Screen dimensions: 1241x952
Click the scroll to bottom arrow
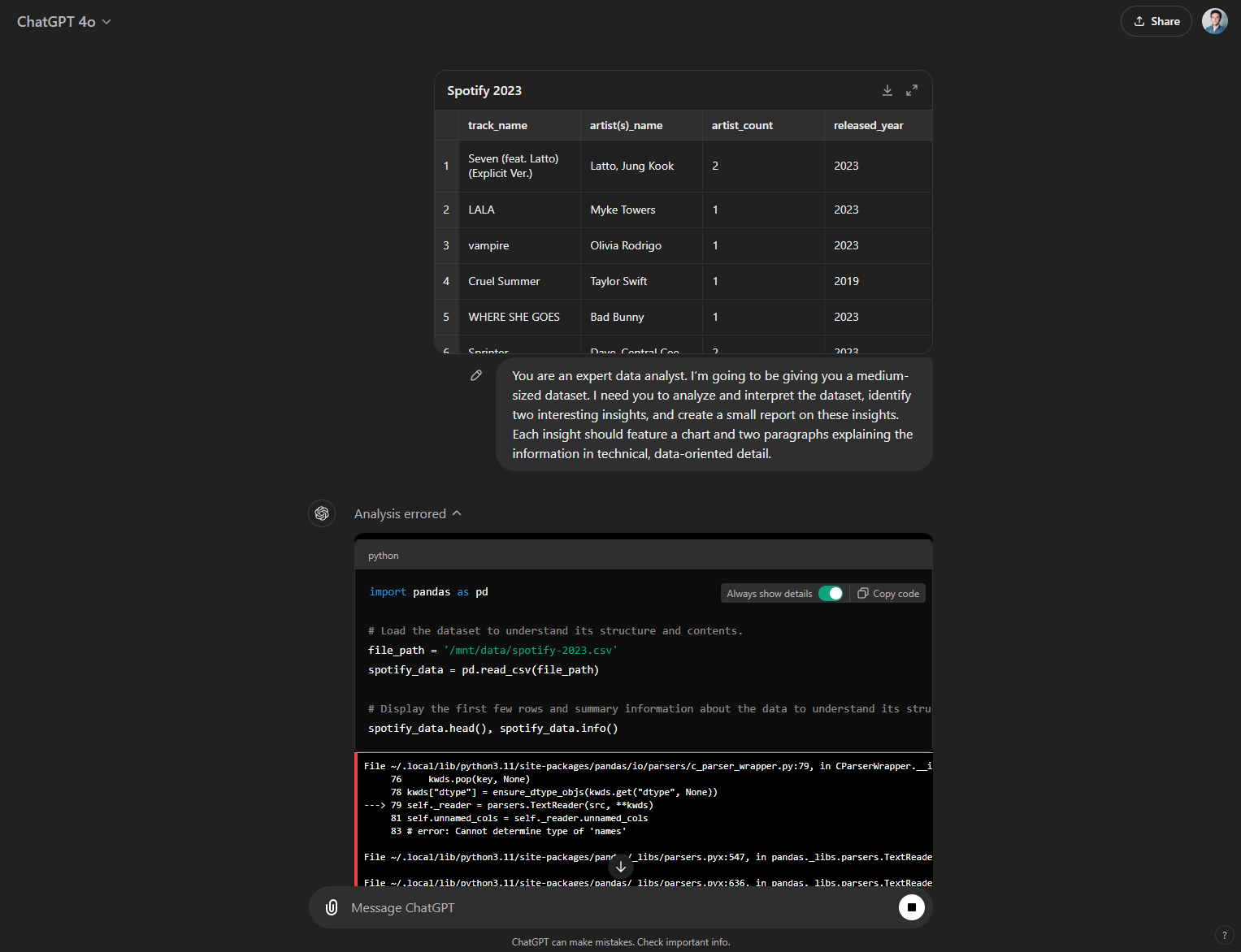(x=621, y=867)
